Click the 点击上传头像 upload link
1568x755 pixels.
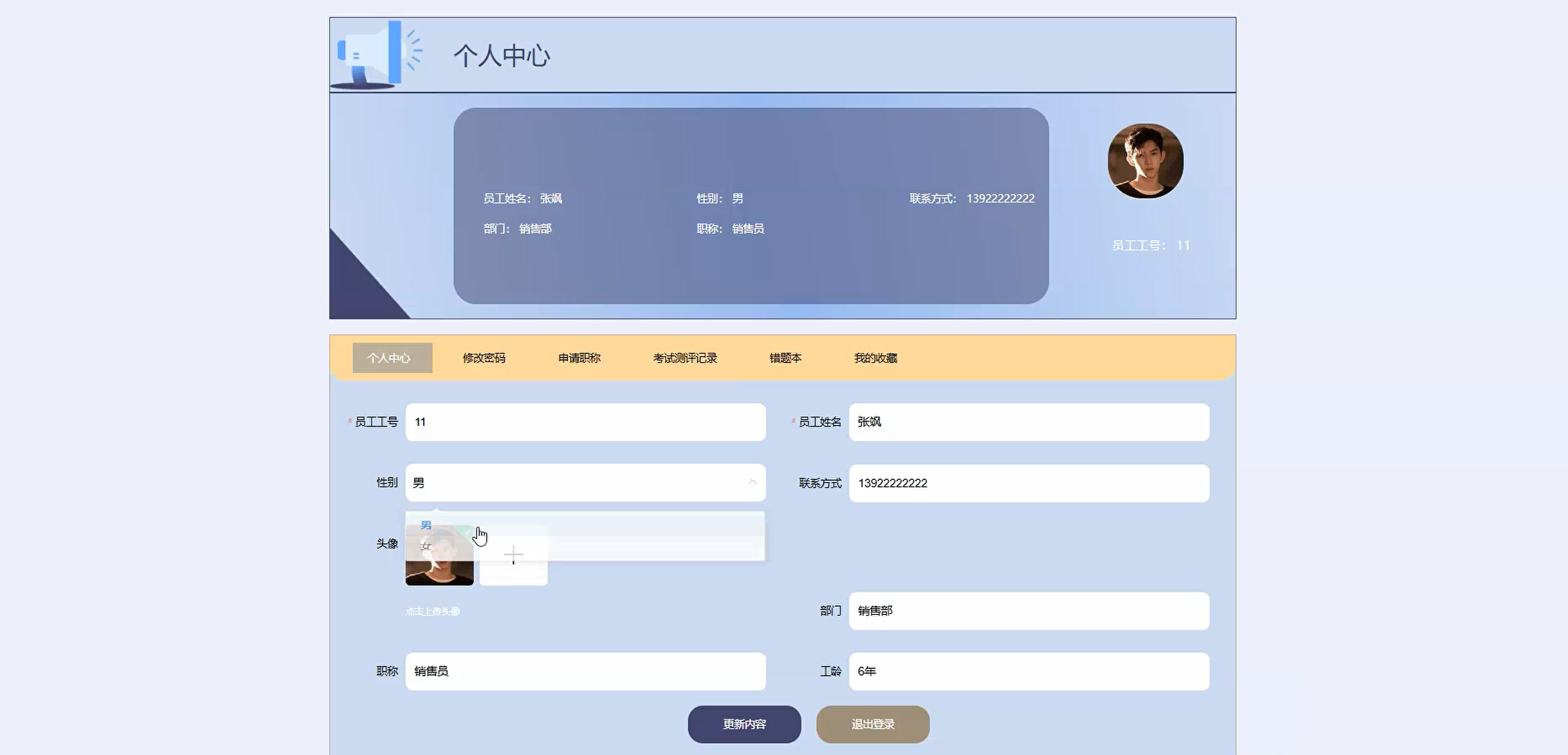(x=433, y=611)
